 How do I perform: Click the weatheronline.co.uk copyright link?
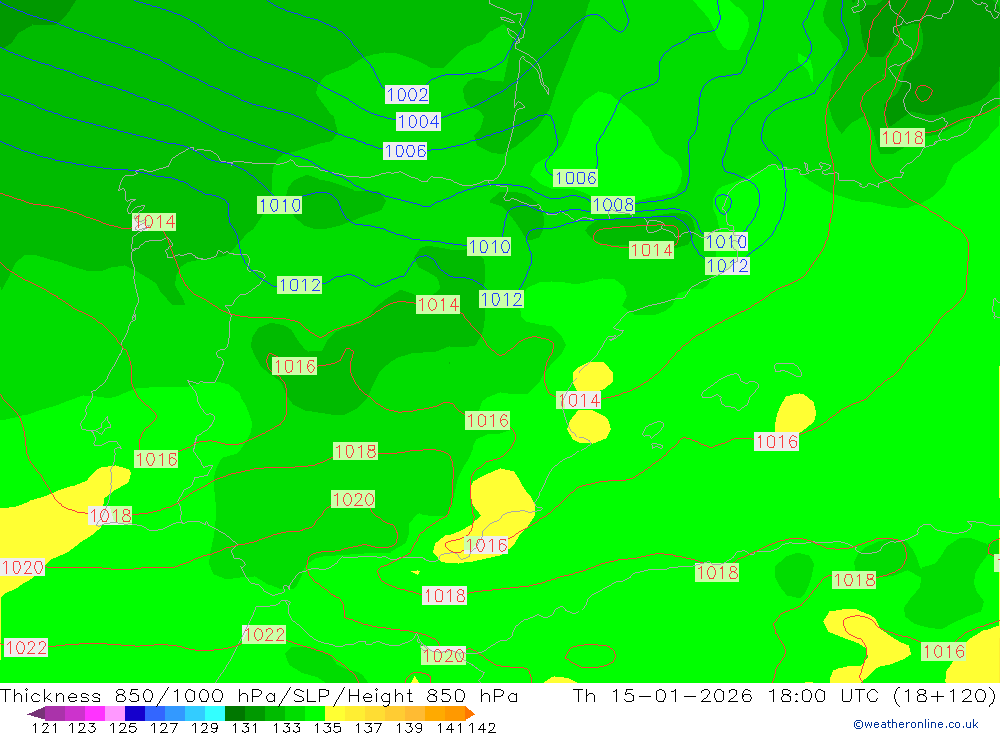916,724
